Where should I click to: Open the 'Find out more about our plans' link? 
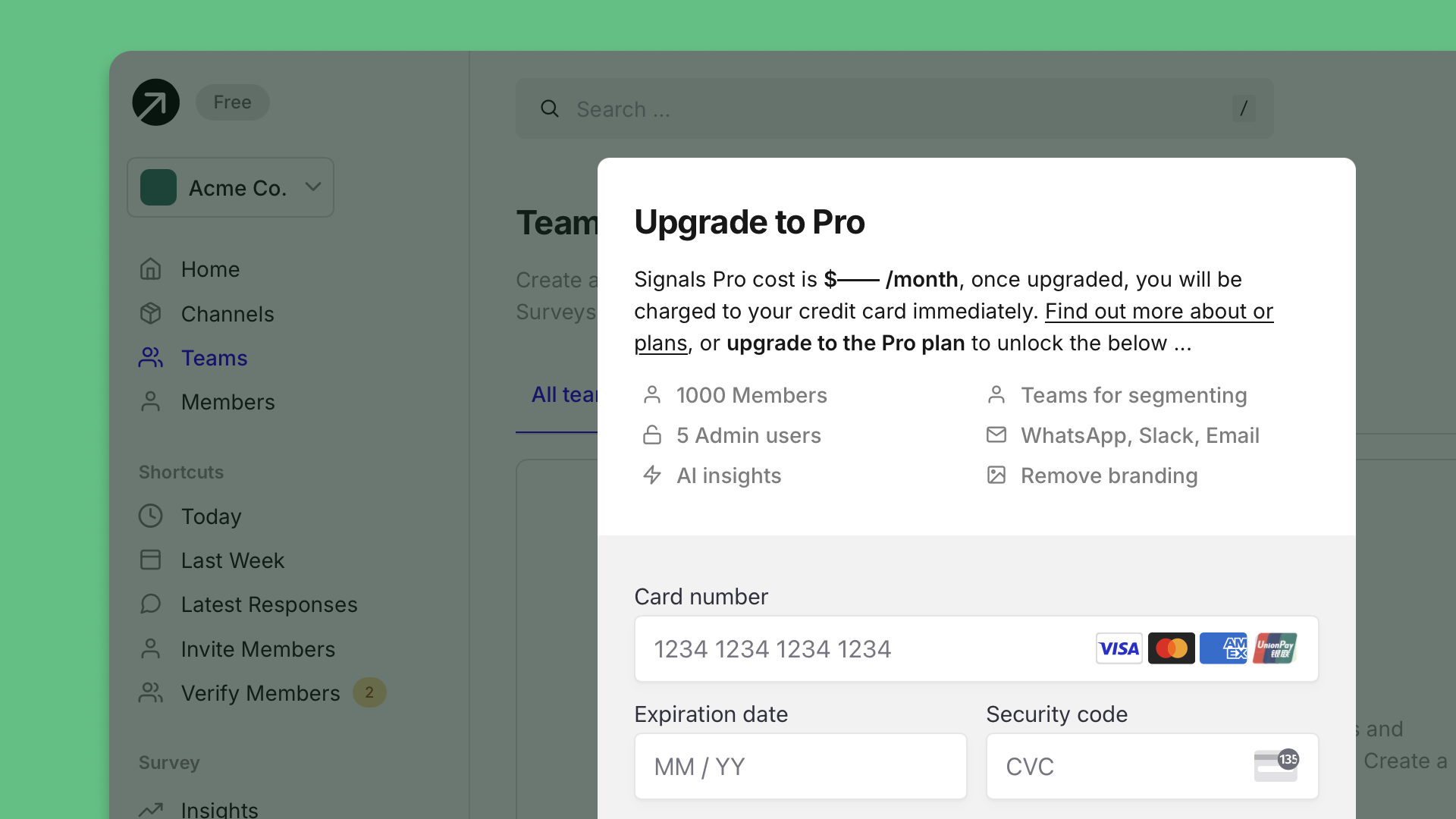[x=1158, y=312]
